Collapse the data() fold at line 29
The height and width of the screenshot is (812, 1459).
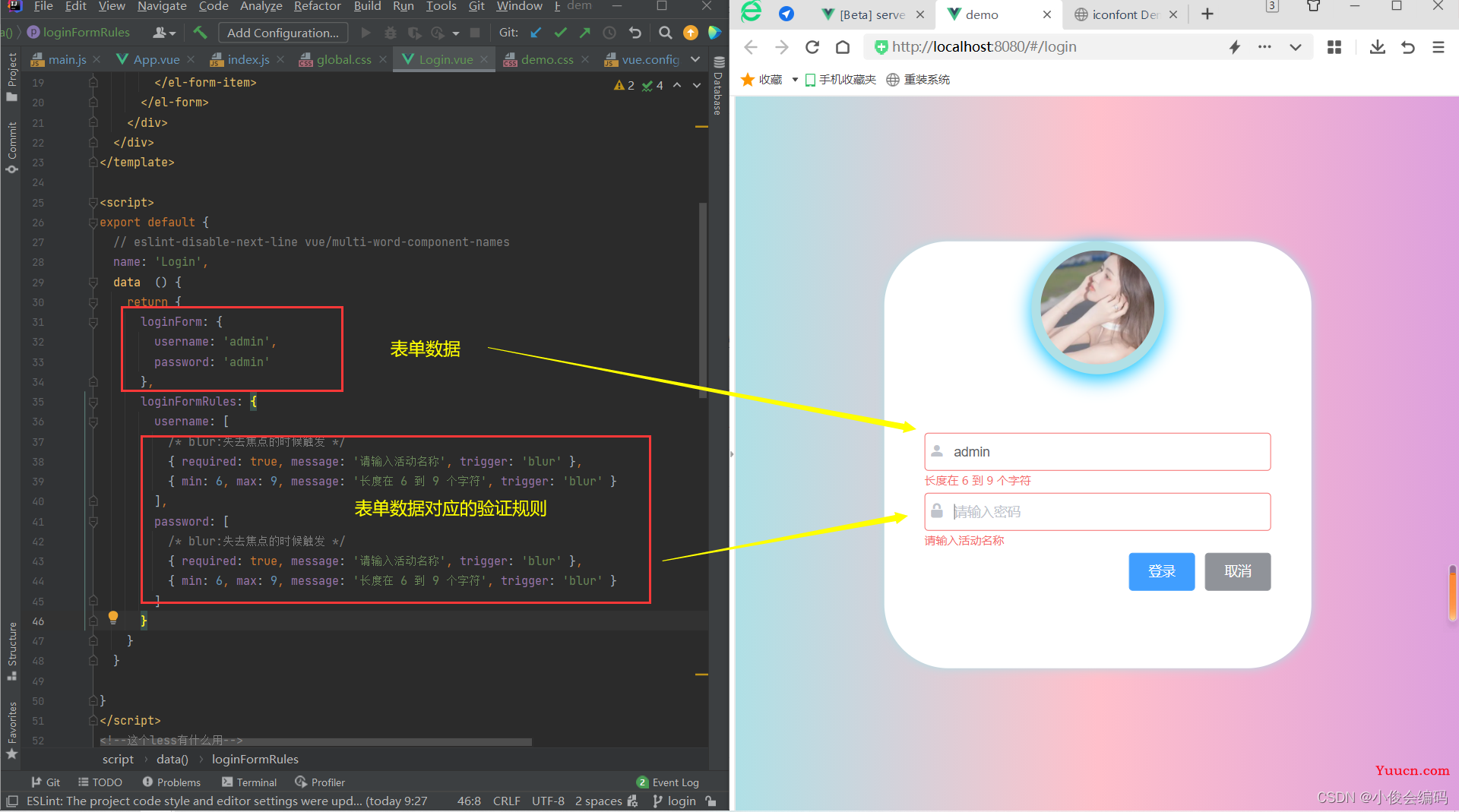tap(93, 283)
